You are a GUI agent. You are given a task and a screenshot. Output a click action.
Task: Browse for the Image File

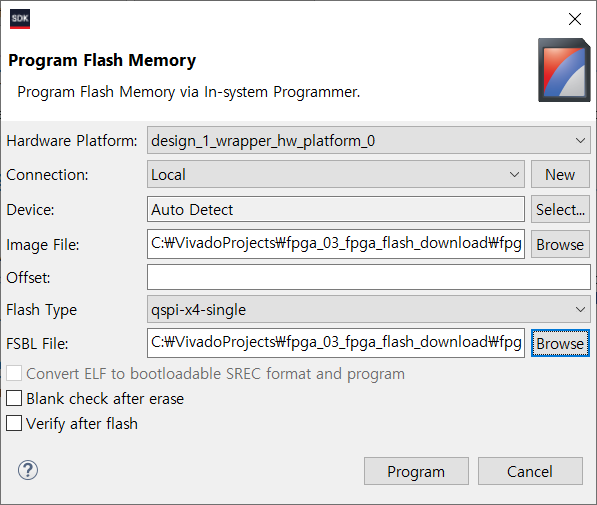point(560,244)
